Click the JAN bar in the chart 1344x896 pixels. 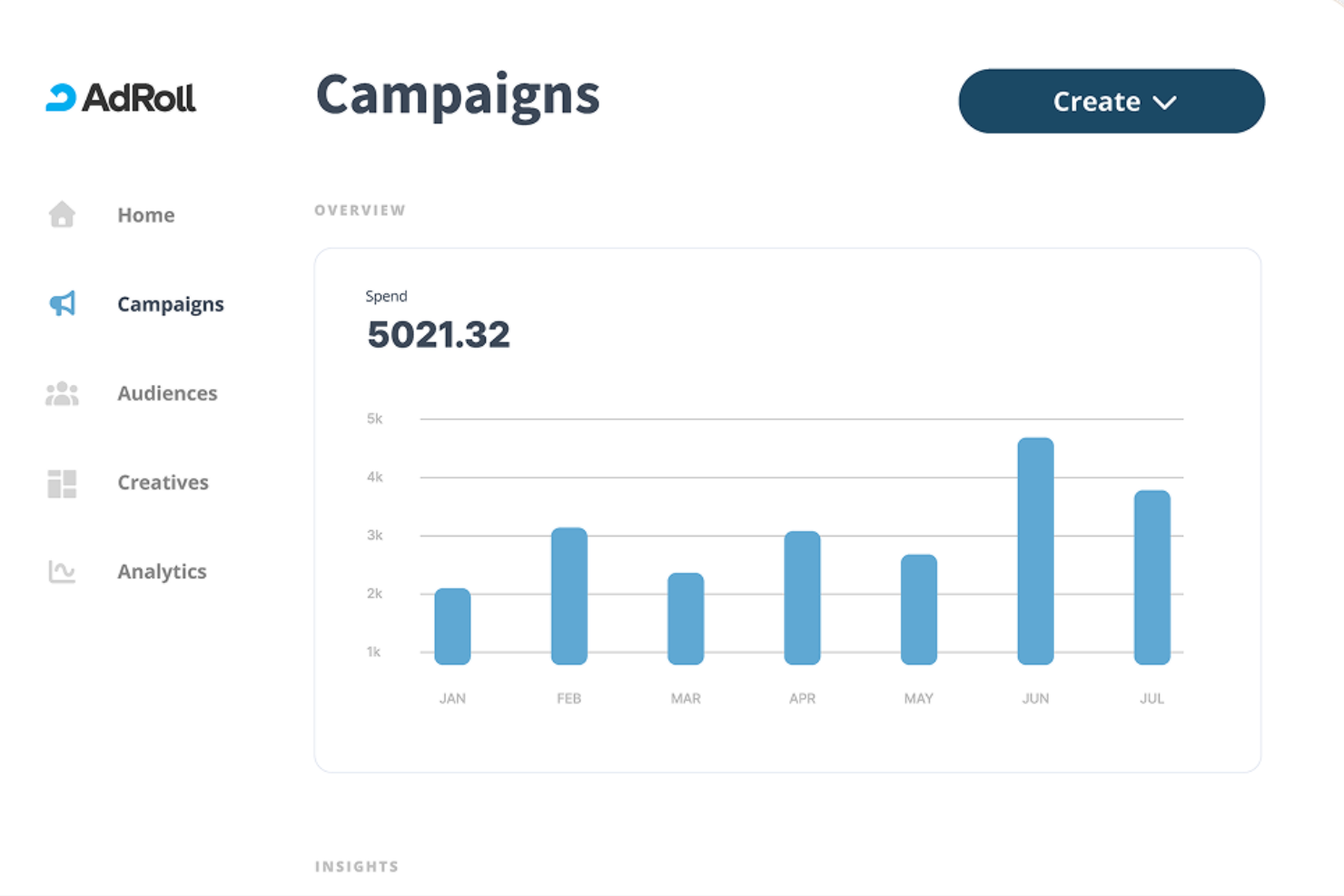click(451, 627)
